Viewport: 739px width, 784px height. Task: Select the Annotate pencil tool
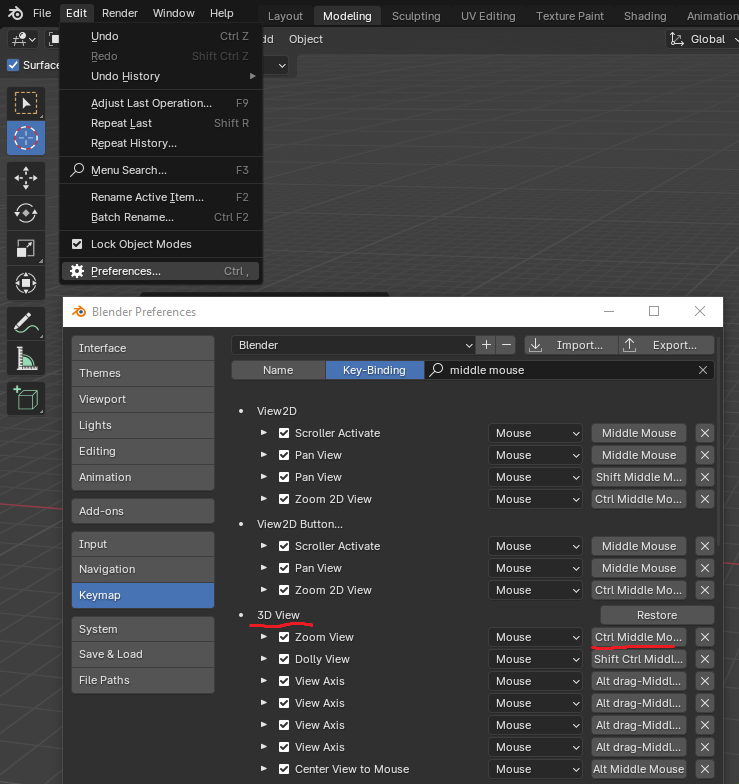26,324
